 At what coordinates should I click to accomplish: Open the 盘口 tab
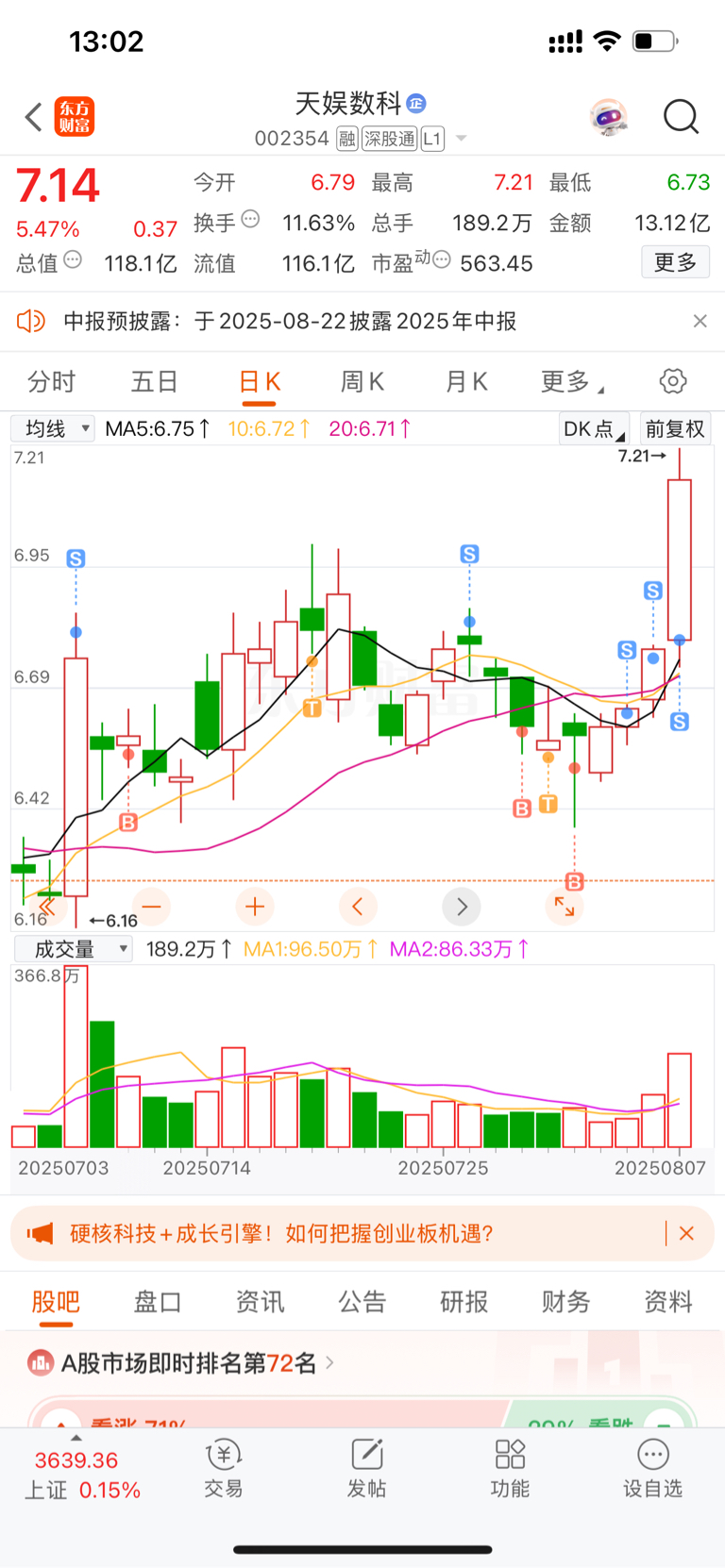pyautogui.click(x=158, y=1302)
